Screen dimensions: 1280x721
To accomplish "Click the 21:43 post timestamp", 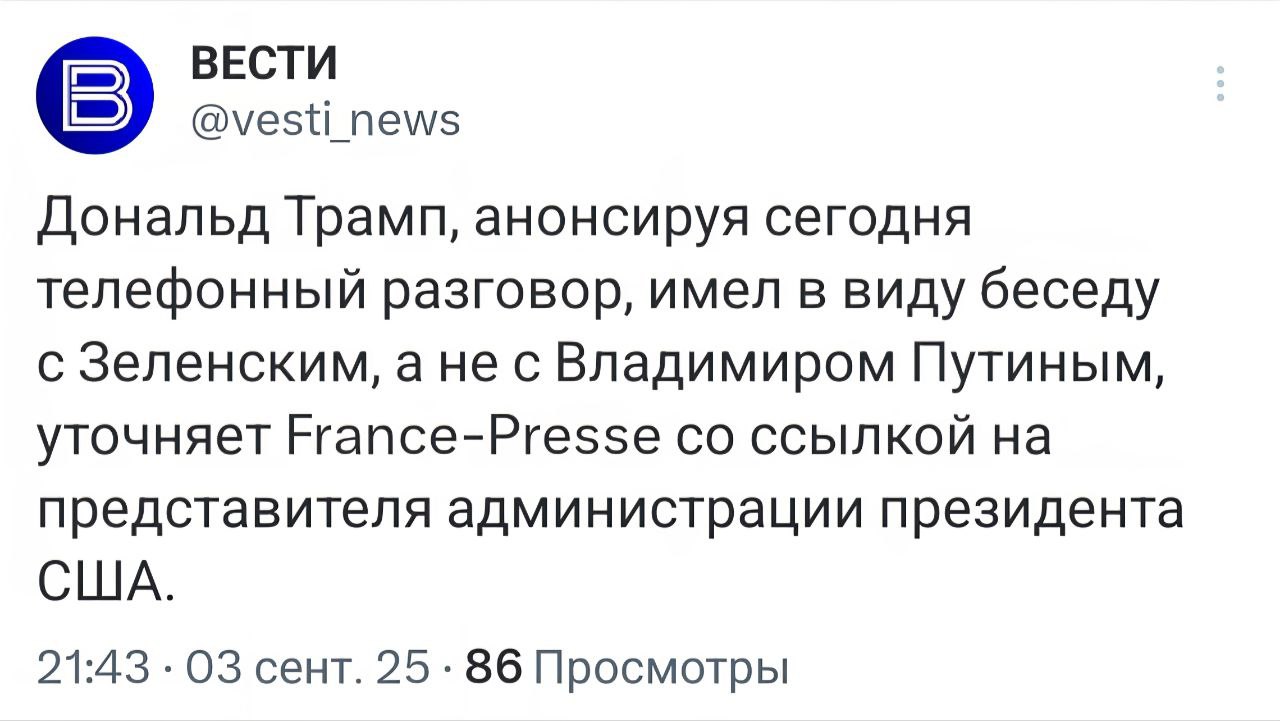I will pyautogui.click(x=93, y=667).
